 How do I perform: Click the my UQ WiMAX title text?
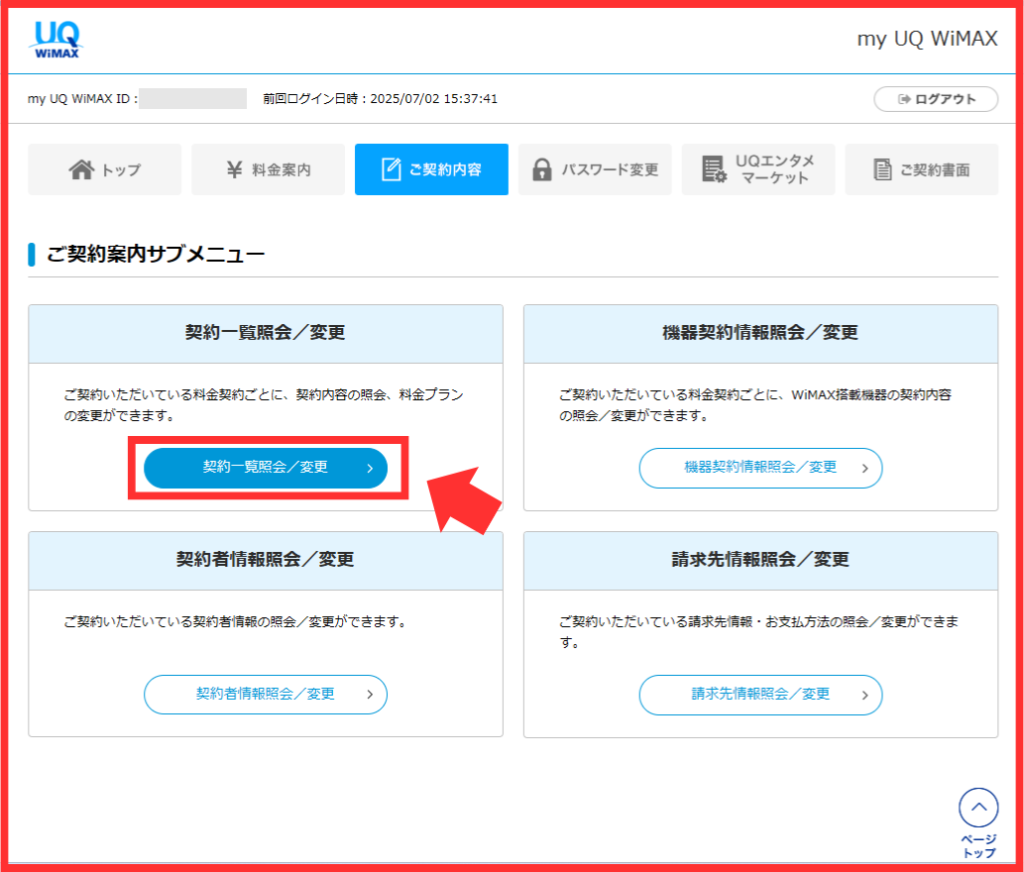(x=927, y=39)
